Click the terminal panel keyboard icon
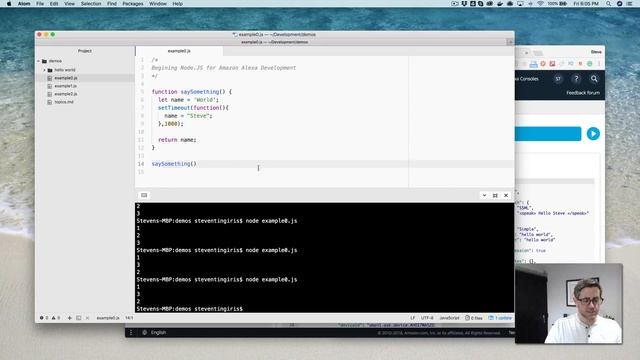Viewport: 640px width, 360px height. click(x=144, y=195)
